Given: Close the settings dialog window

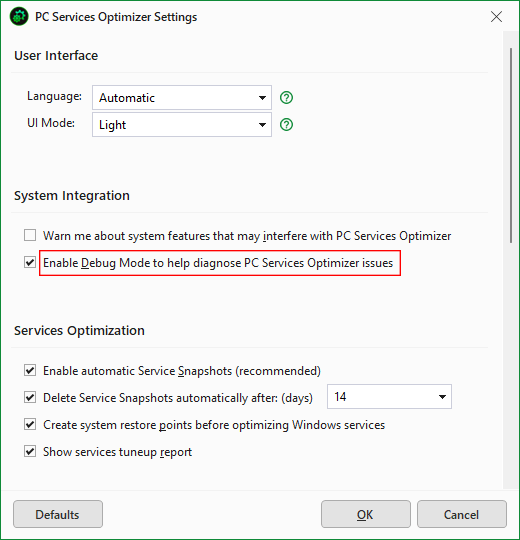Looking at the screenshot, I should tap(496, 16).
